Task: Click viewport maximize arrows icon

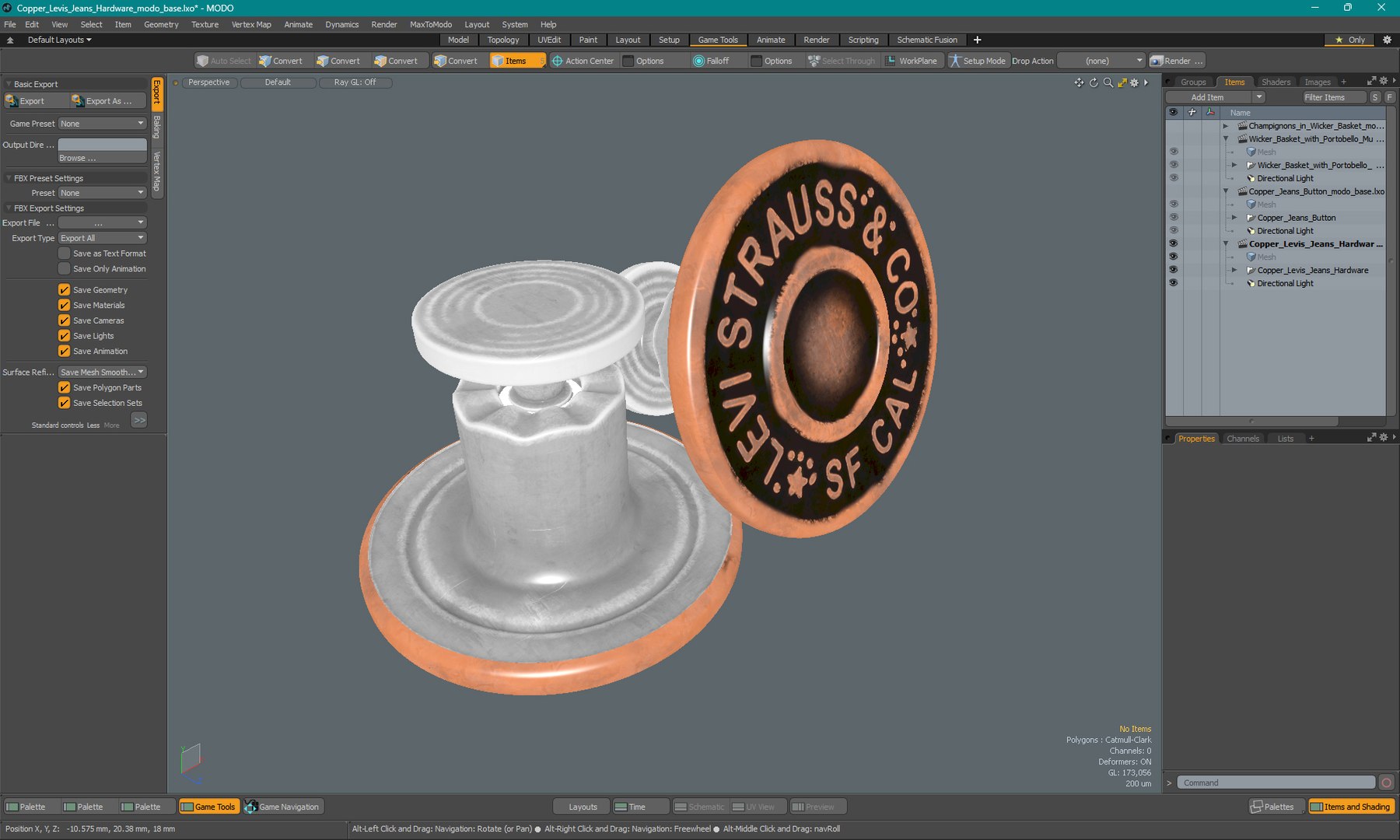Action: tap(1122, 82)
